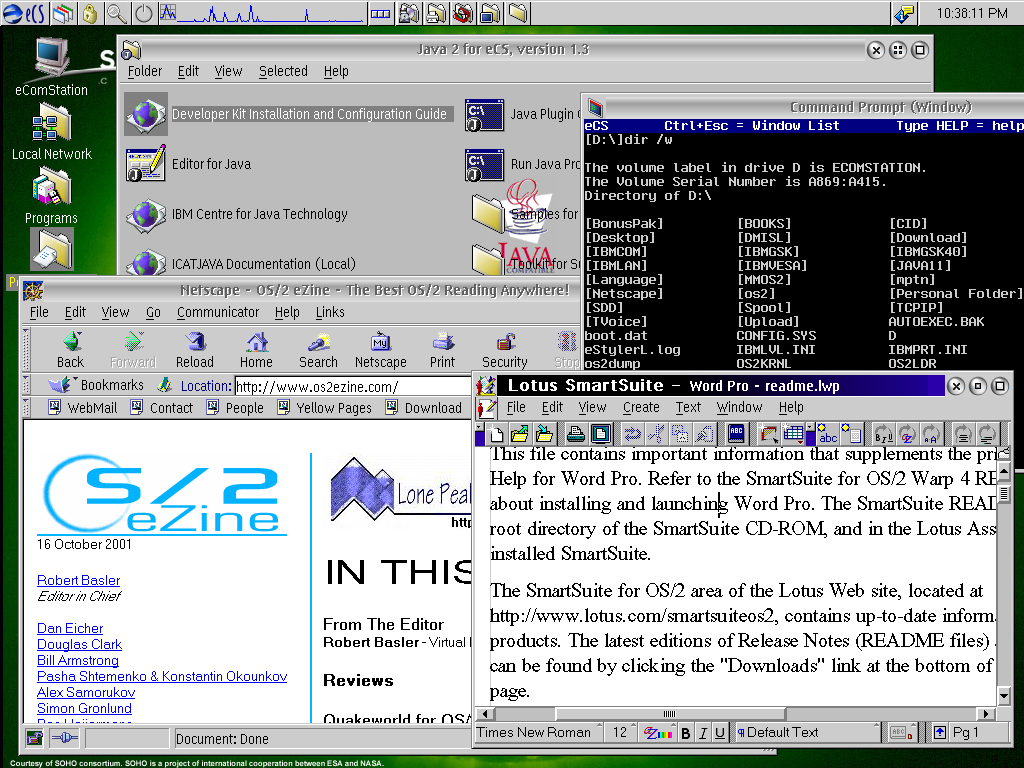Screen dimensions: 1024x768
Task: Open the Default Text style dropdown
Action: click(807, 732)
